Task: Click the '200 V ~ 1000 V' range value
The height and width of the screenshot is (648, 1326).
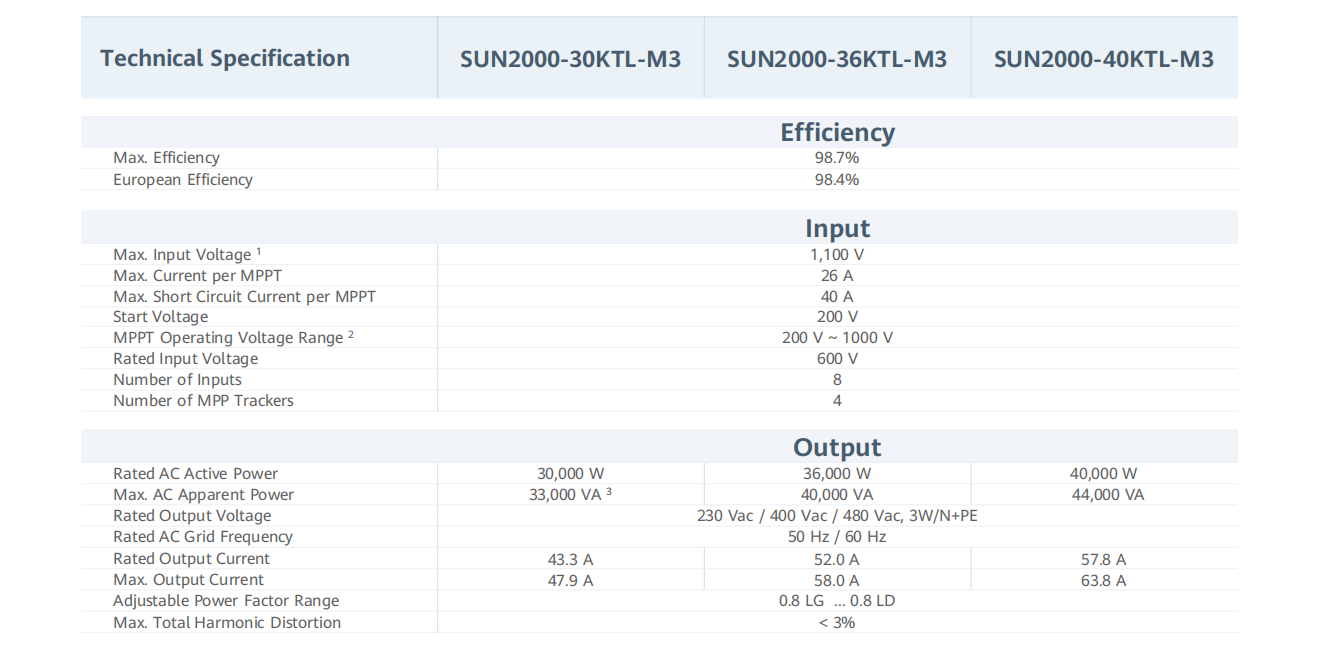Action: [x=837, y=338]
